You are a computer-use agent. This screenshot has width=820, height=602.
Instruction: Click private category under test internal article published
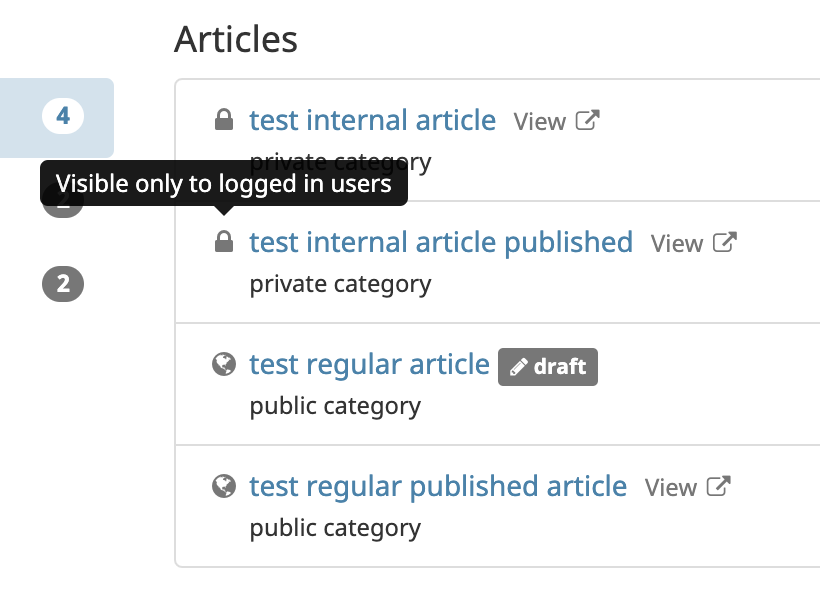click(340, 284)
